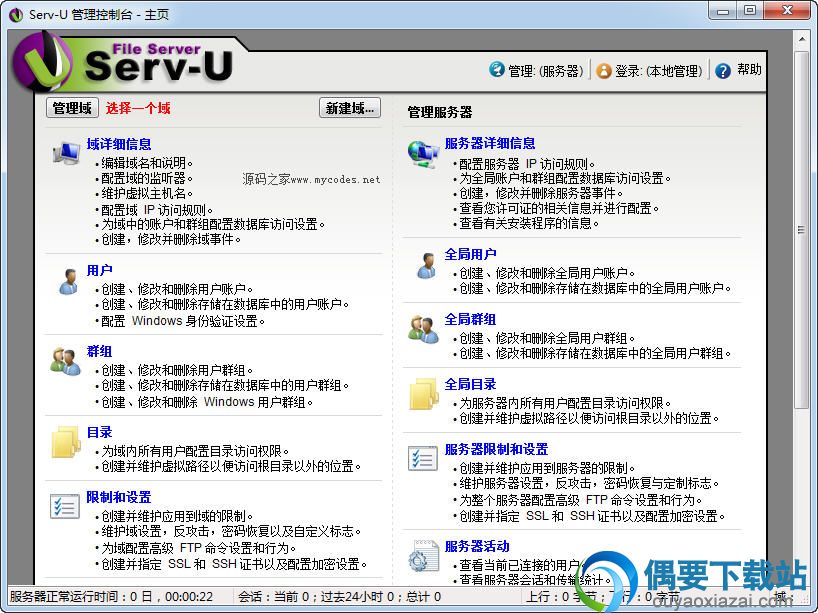Click the text 编辑域名和说明。
This screenshot has width=818, height=613.
(147, 163)
